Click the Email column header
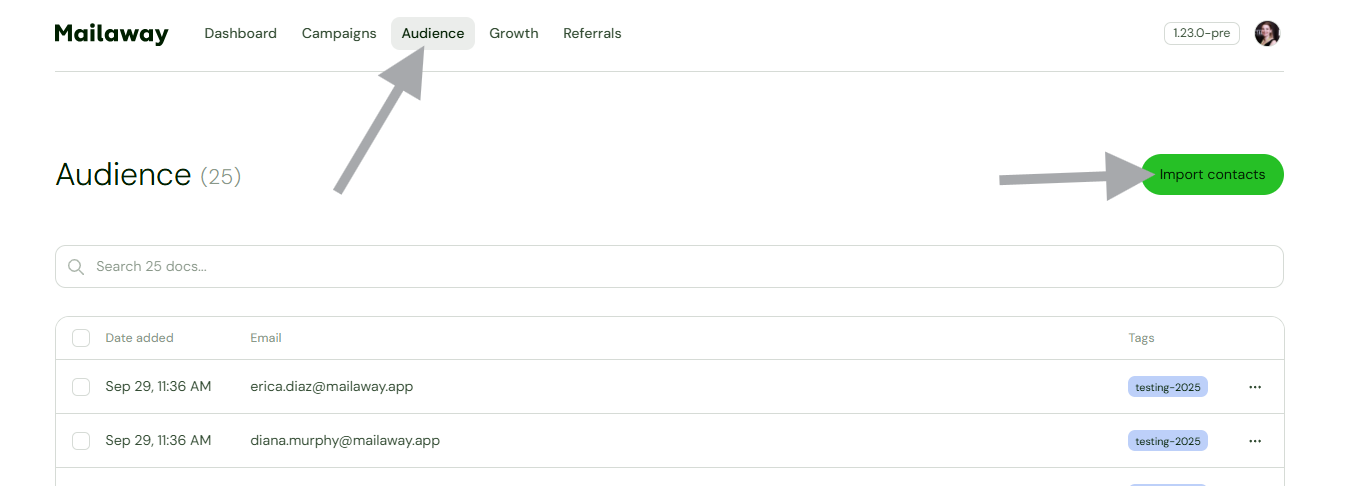 pyautogui.click(x=266, y=338)
